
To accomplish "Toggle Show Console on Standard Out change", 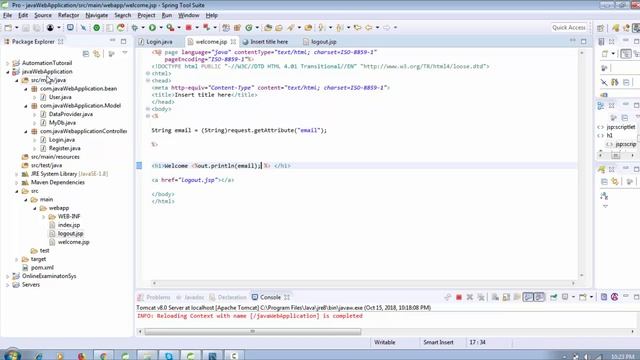I will tap(528, 297).
